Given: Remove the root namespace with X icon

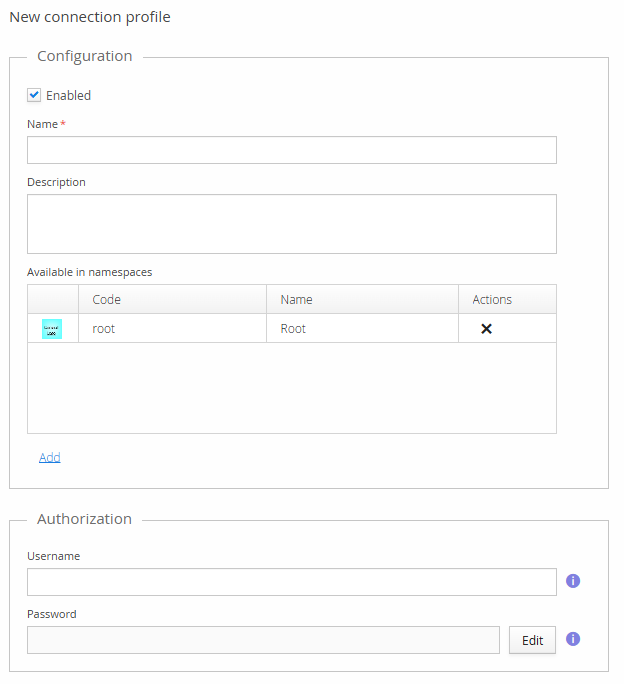Looking at the screenshot, I should click(486, 329).
